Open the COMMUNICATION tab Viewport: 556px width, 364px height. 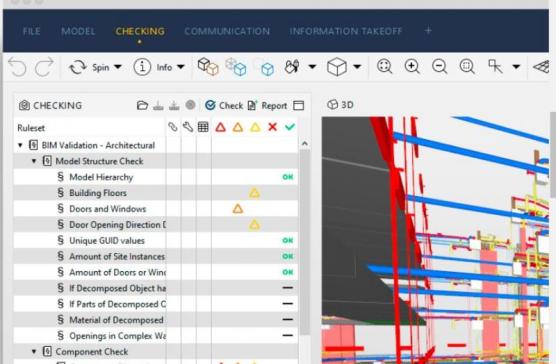[x=227, y=31]
